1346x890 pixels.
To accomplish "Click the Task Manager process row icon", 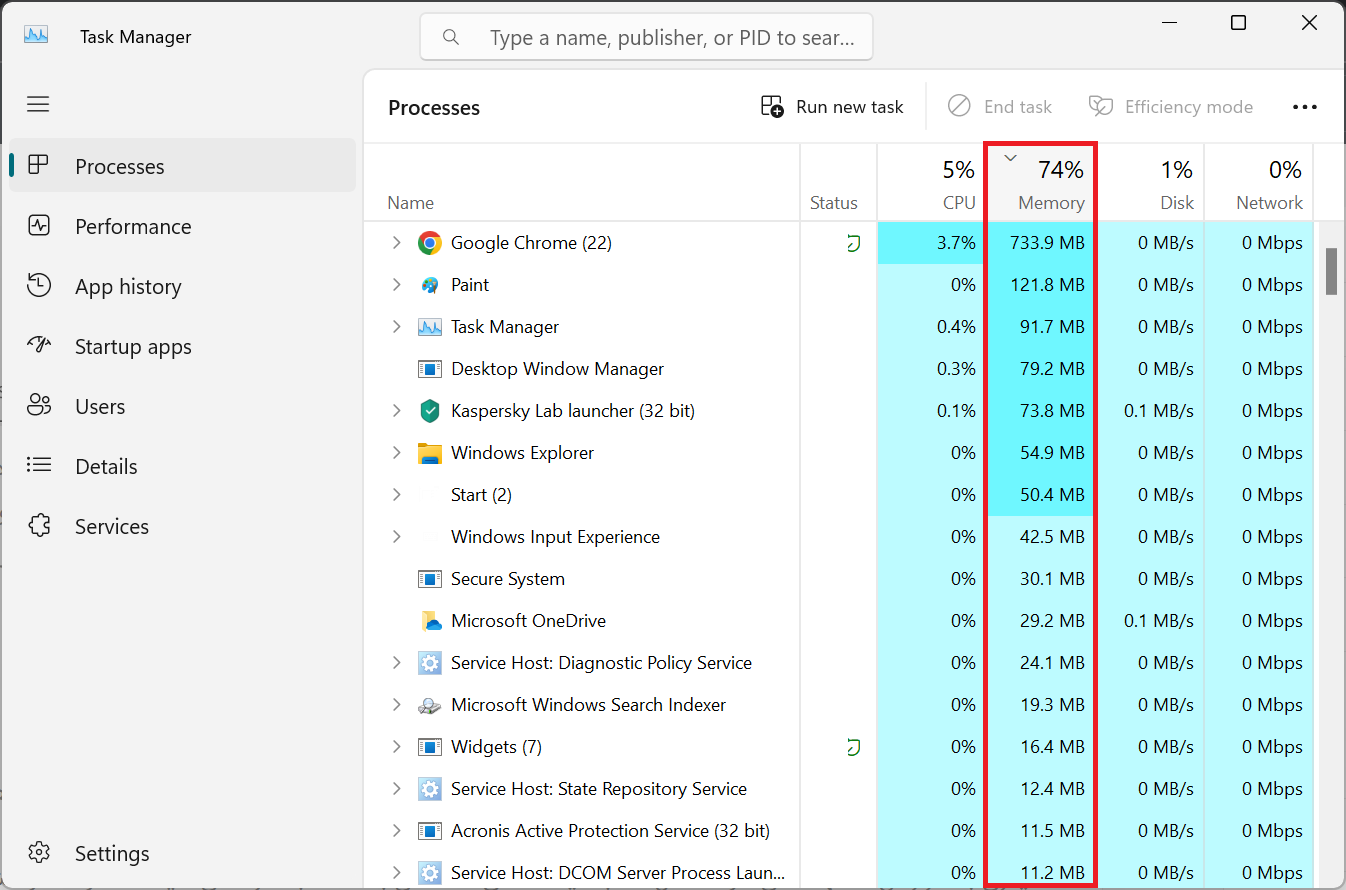I will (x=430, y=327).
